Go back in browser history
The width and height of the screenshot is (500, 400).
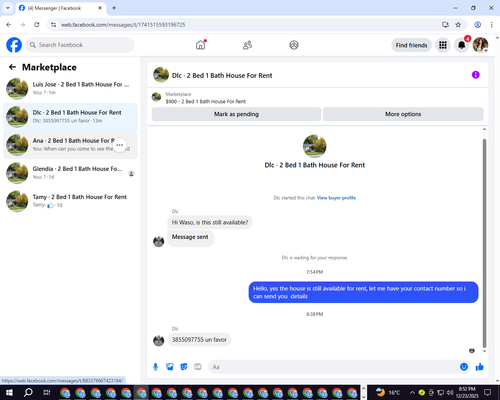click(9, 25)
